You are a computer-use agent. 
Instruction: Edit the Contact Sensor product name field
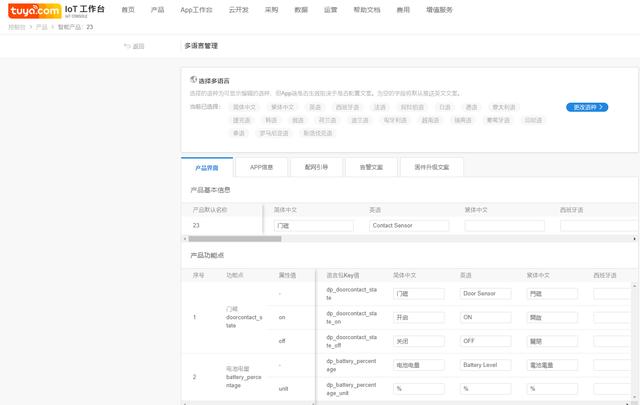pyautogui.click(x=409, y=225)
